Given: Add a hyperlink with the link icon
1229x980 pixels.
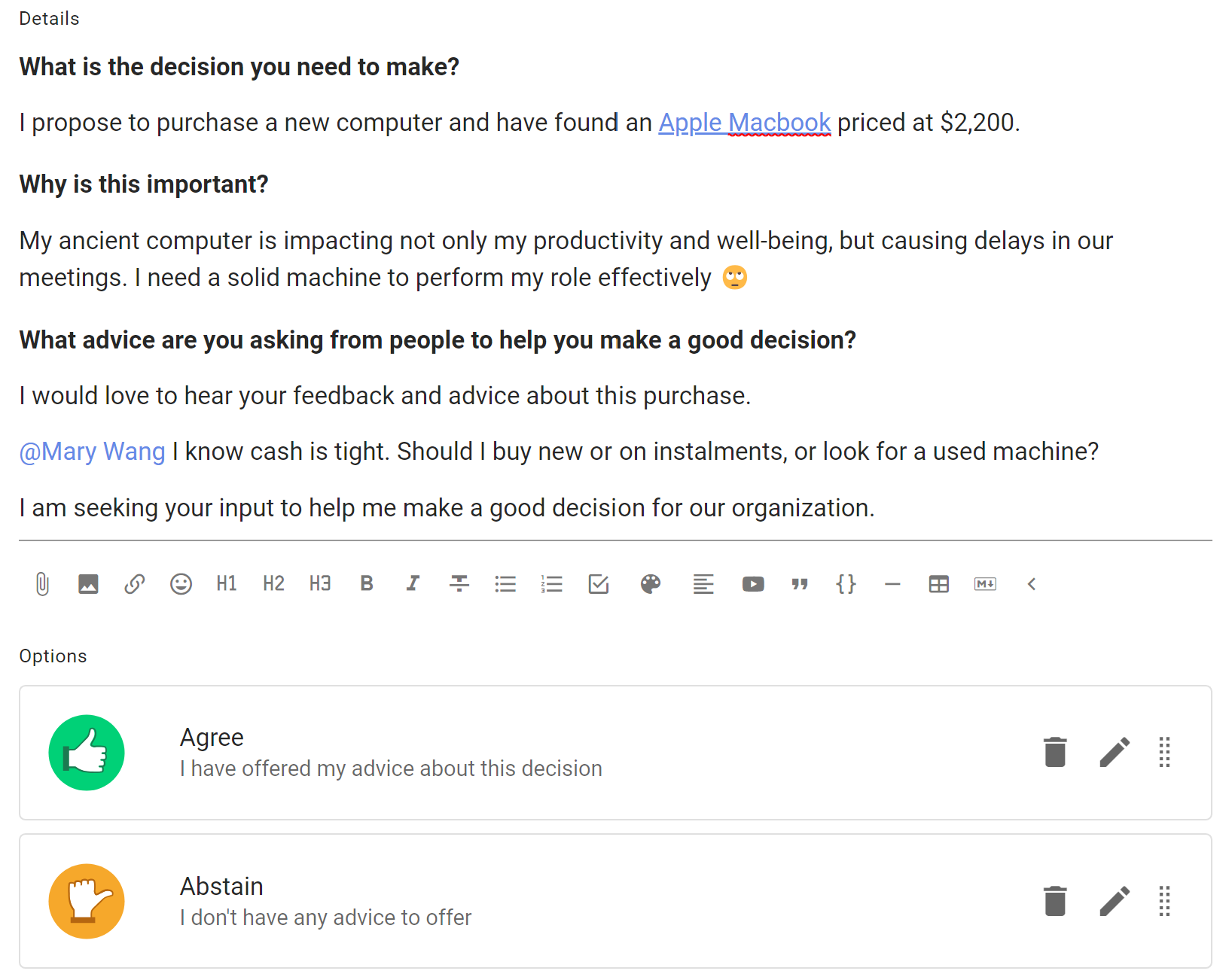Looking at the screenshot, I should tap(135, 584).
